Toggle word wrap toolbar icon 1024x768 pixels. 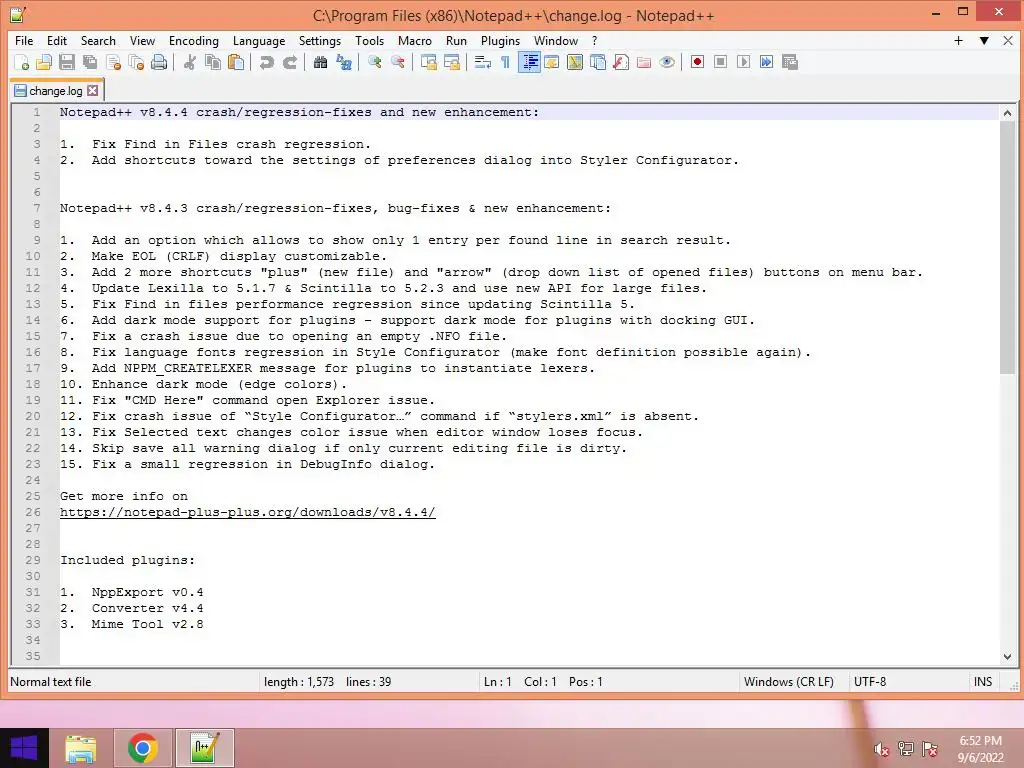click(x=483, y=62)
